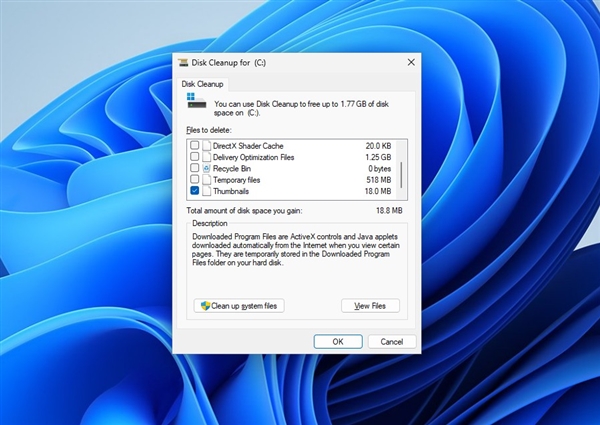The width and height of the screenshot is (600, 425).
Task: Click the Disk Cleanup for (C:) title text
Action: click(x=229, y=62)
